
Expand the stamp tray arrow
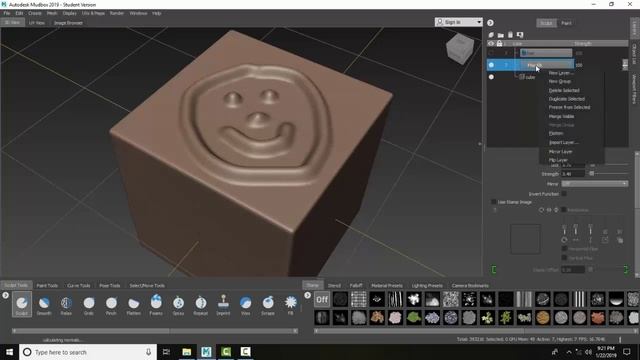[x=307, y=295]
